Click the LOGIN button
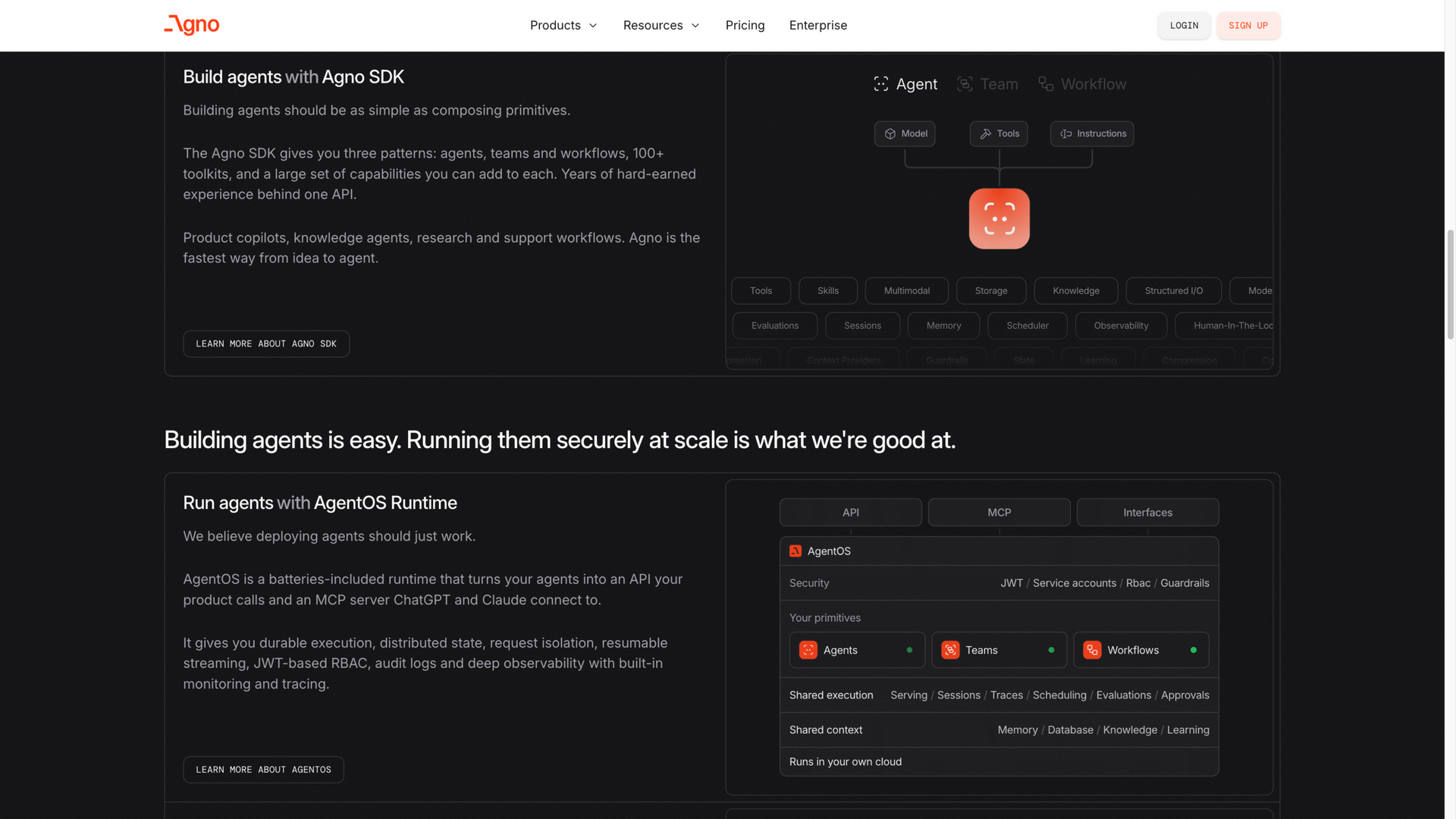 coord(1184,26)
